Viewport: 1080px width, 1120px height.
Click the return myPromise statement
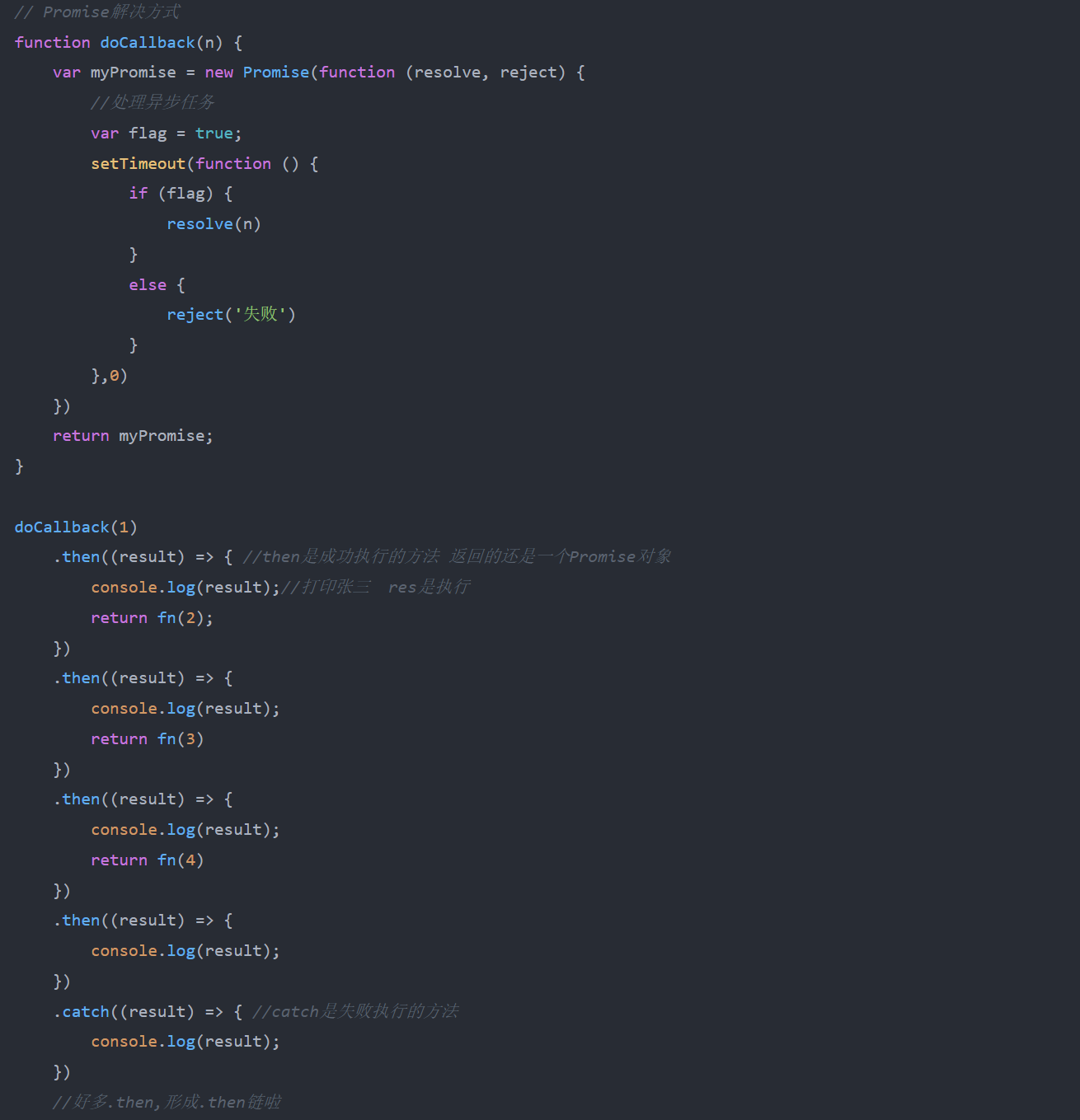click(x=132, y=435)
